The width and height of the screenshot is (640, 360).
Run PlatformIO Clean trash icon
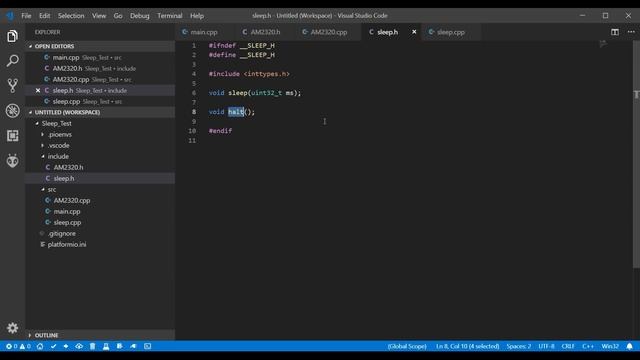(x=93, y=346)
